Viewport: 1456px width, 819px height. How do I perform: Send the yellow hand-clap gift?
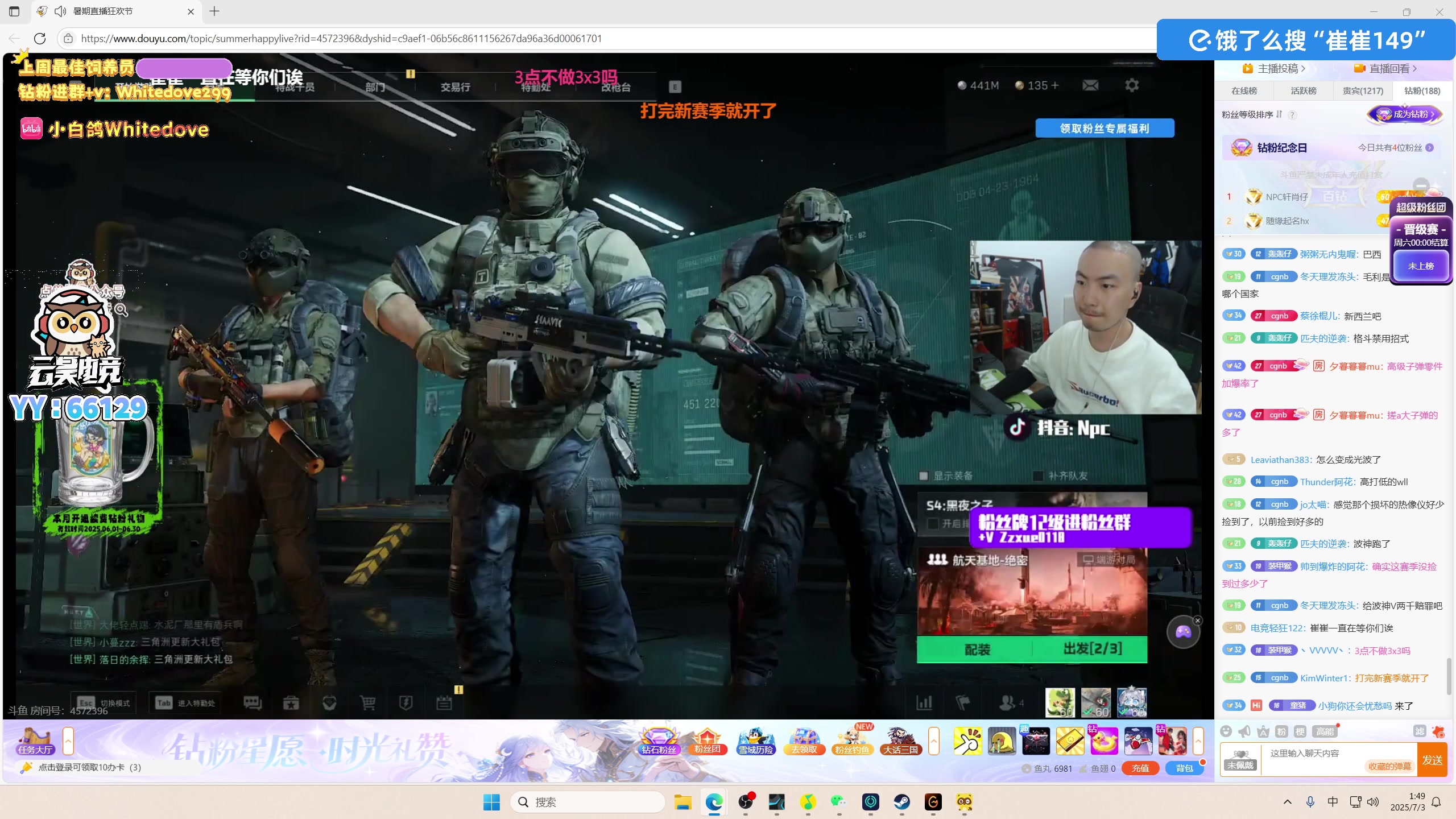tap(967, 741)
